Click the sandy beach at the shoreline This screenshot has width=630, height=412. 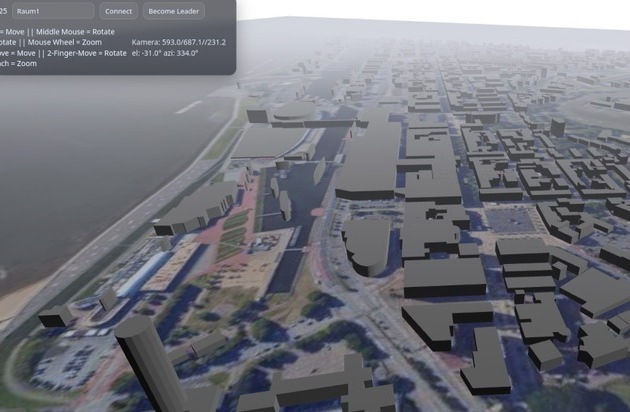coord(15,300)
